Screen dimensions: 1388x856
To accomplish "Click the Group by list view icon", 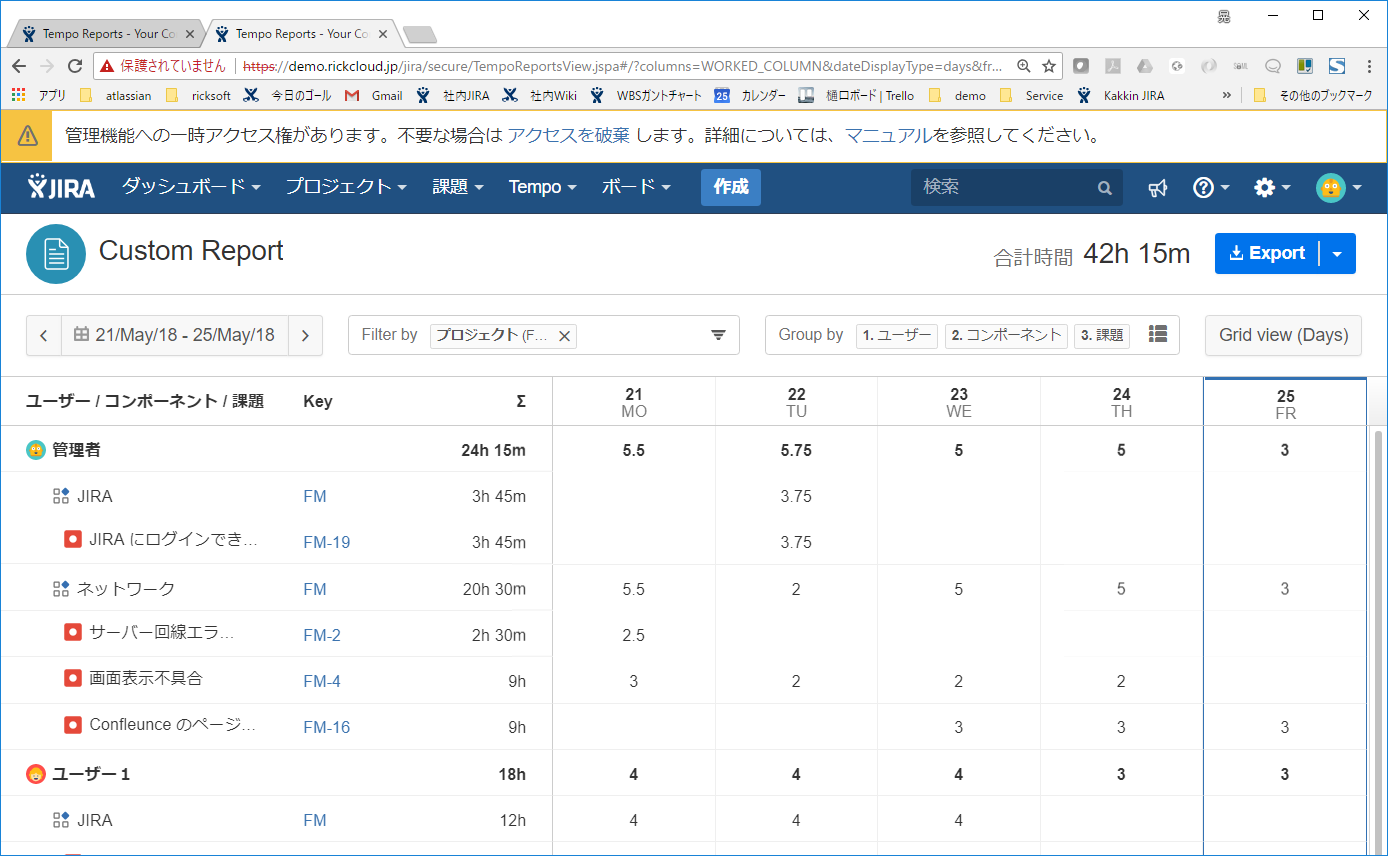I will (1158, 334).
